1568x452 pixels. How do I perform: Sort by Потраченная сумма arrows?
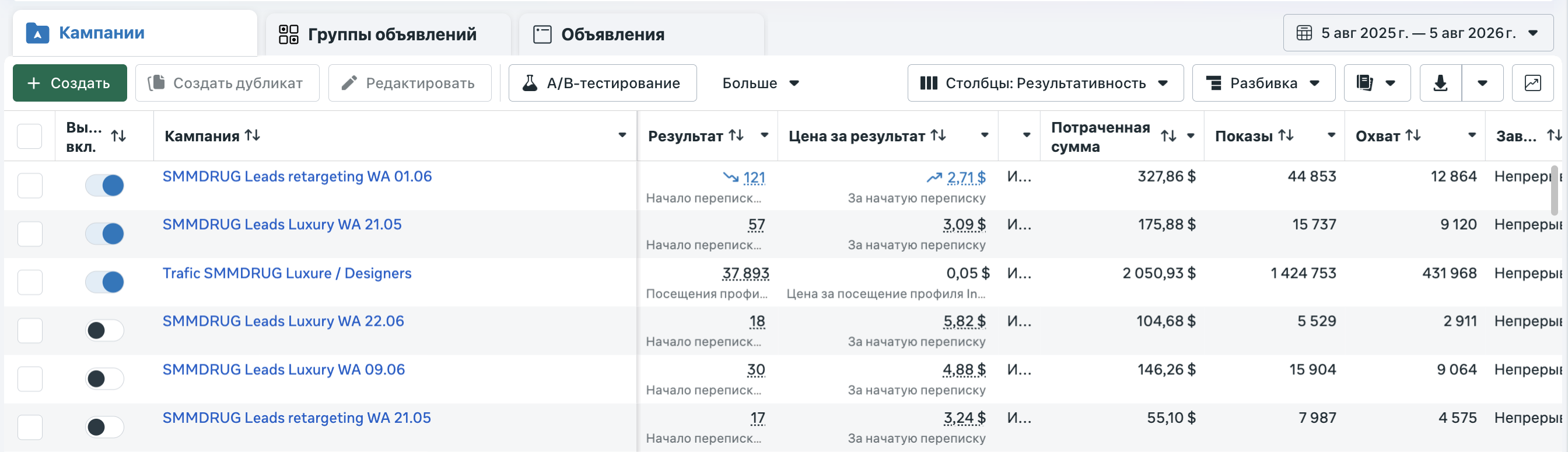pyautogui.click(x=1168, y=137)
